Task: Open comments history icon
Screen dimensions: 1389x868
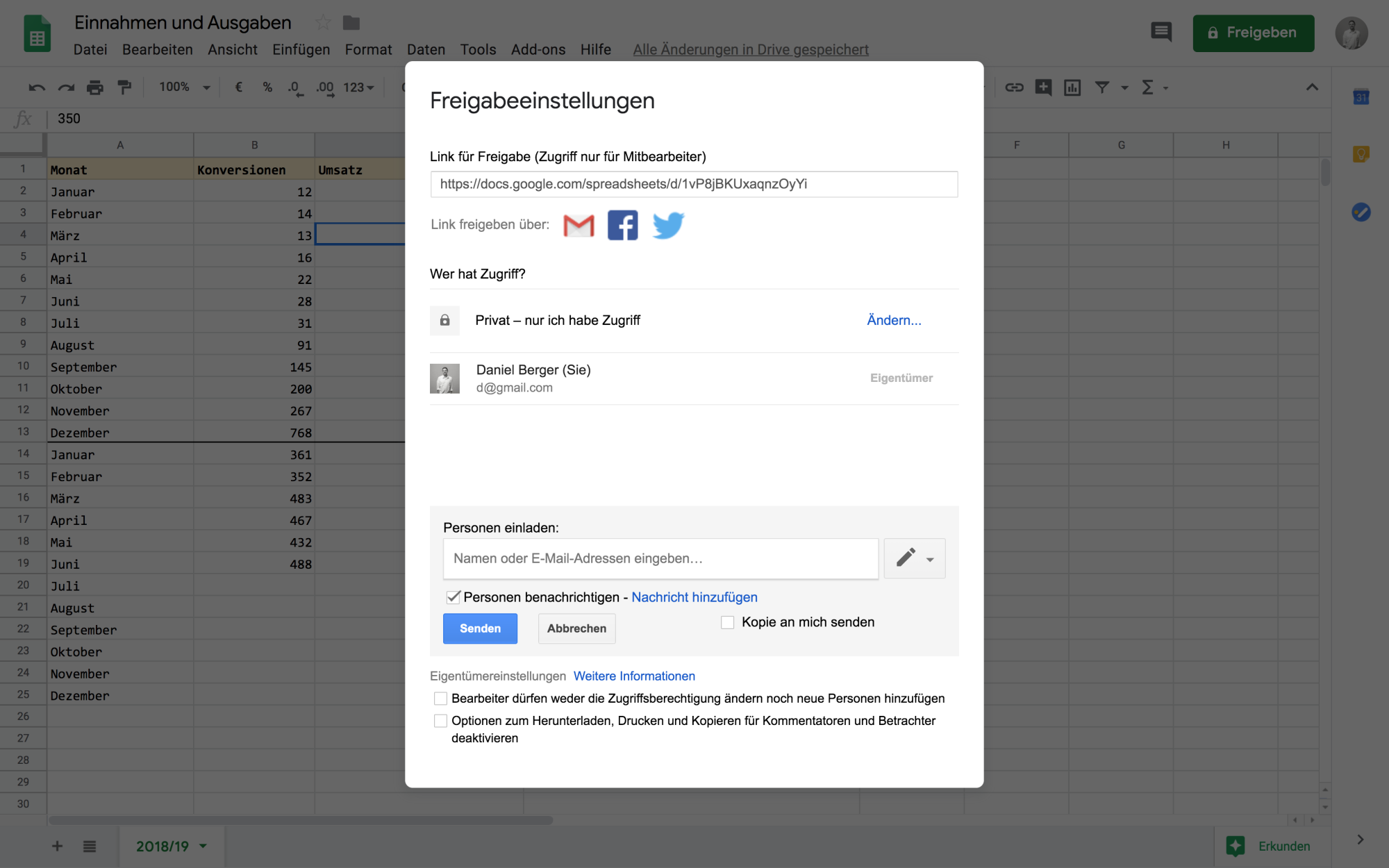Action: (1161, 32)
